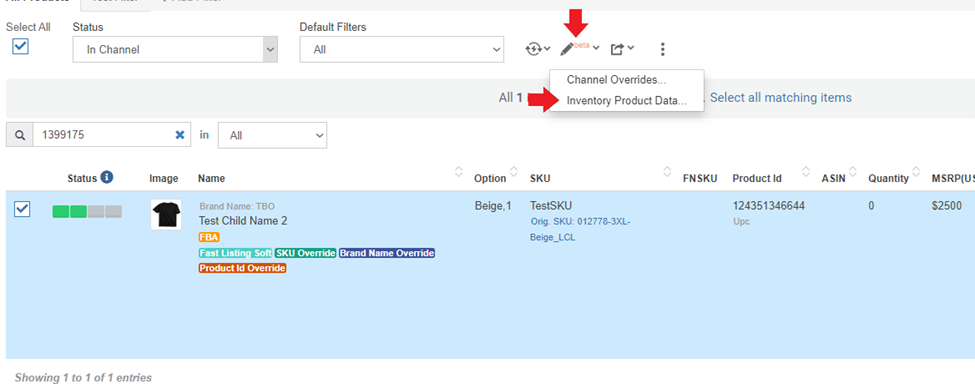This screenshot has width=975, height=389.
Task: Click the FNSKU column header
Action: 700,178
